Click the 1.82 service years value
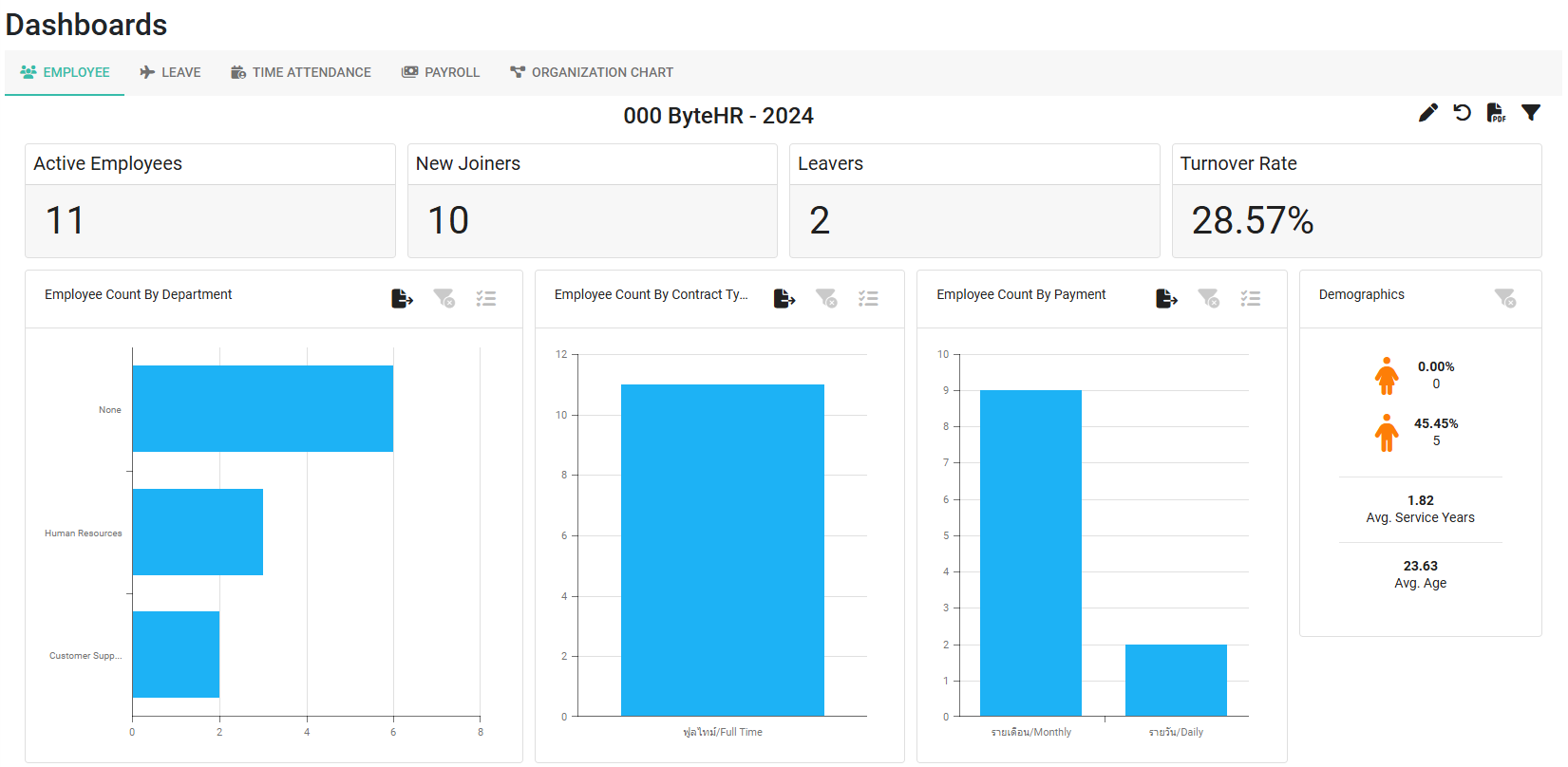The width and height of the screenshot is (1568, 767). [x=1420, y=500]
